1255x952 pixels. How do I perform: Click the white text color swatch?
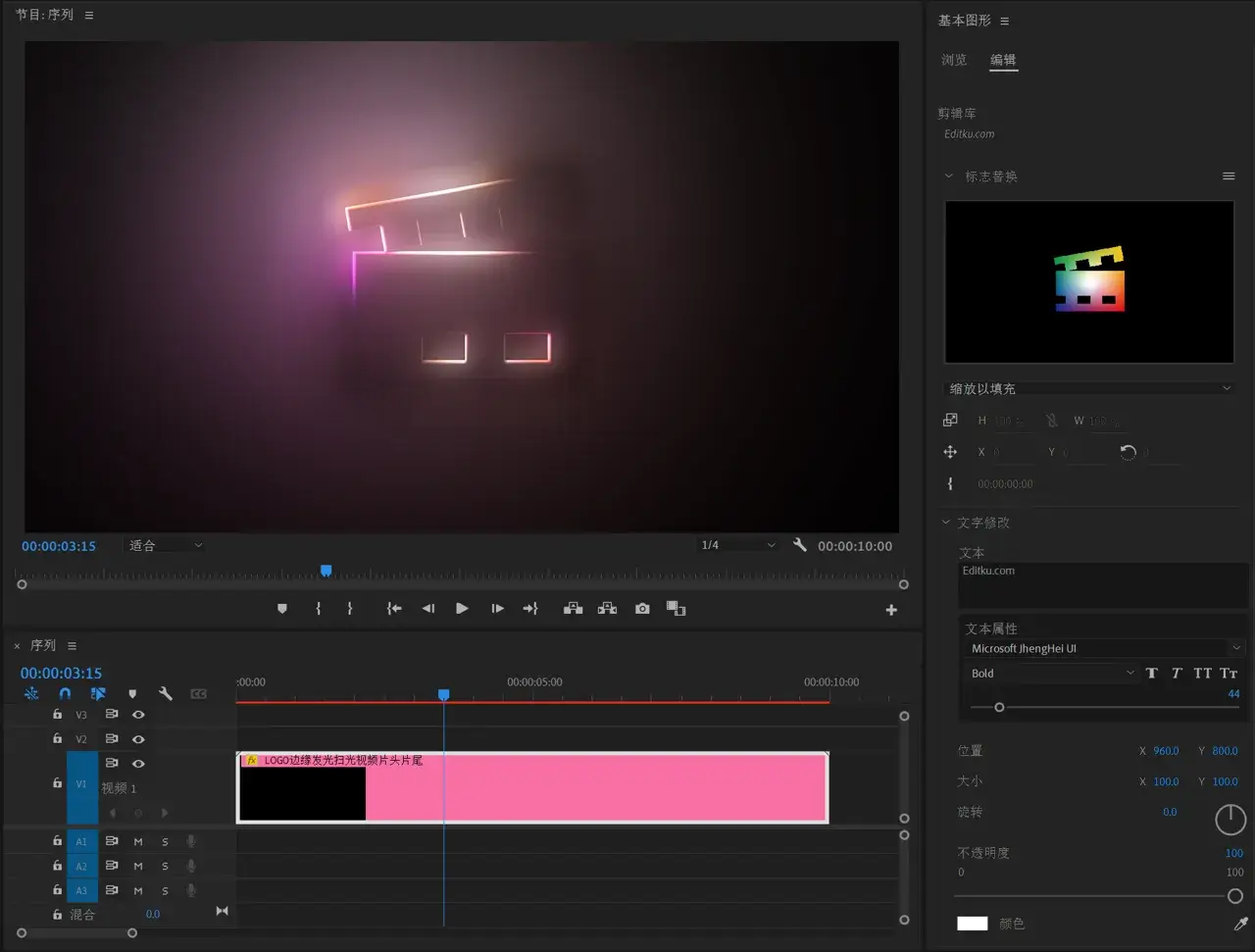(x=972, y=924)
